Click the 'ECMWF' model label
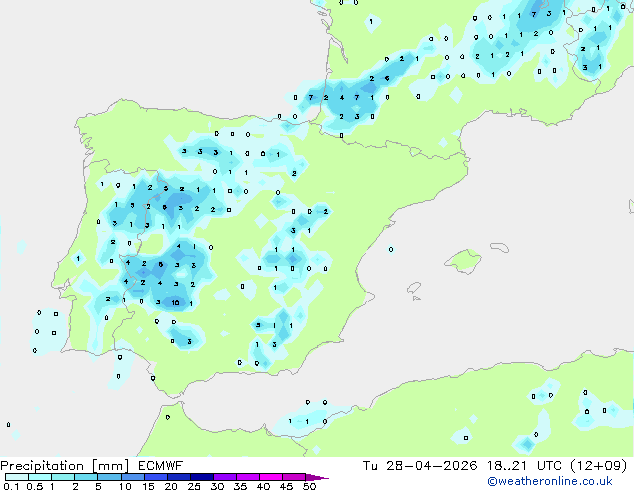 161,466
